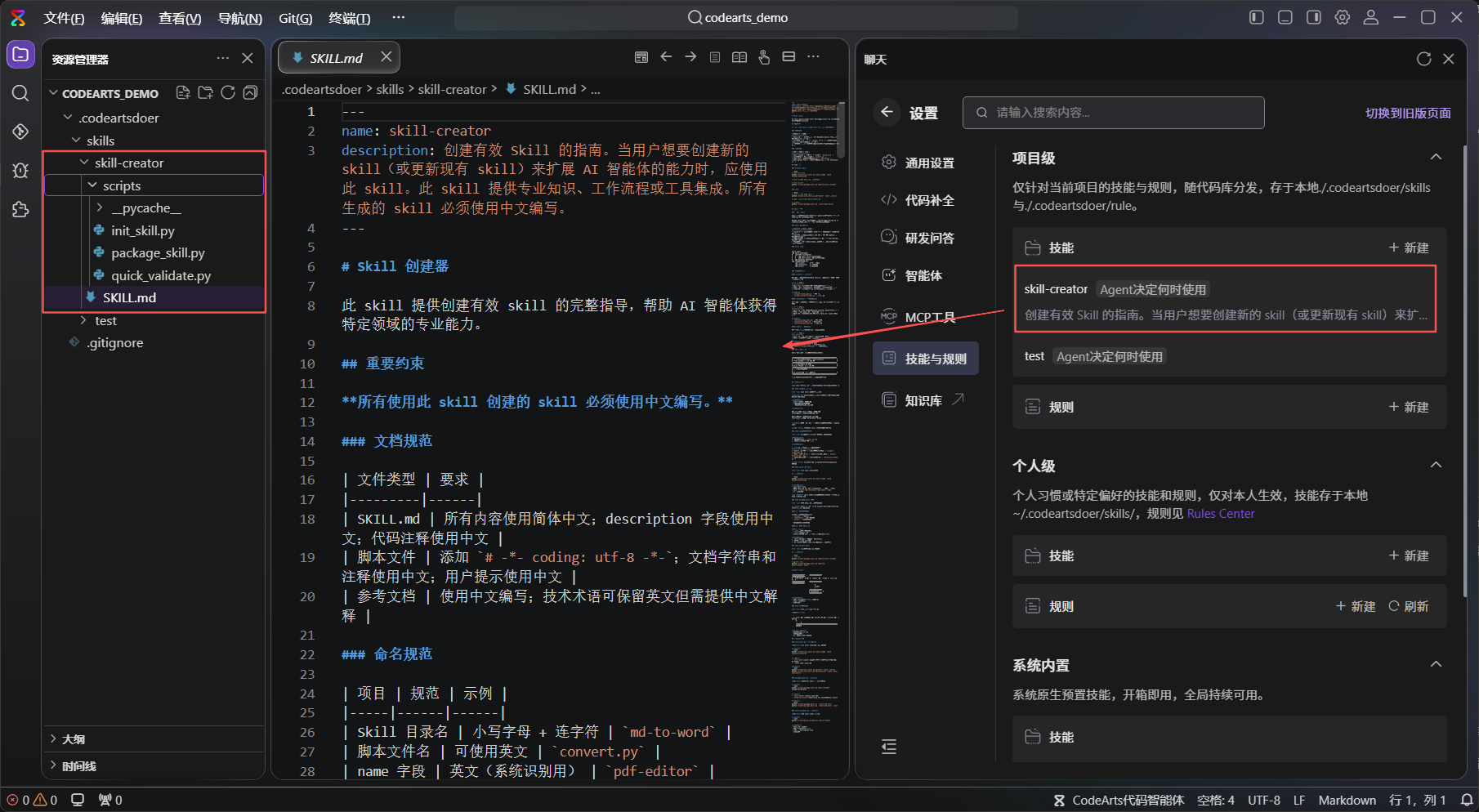Click the split editor icon
1479x812 pixels.
pyautogui.click(x=789, y=57)
